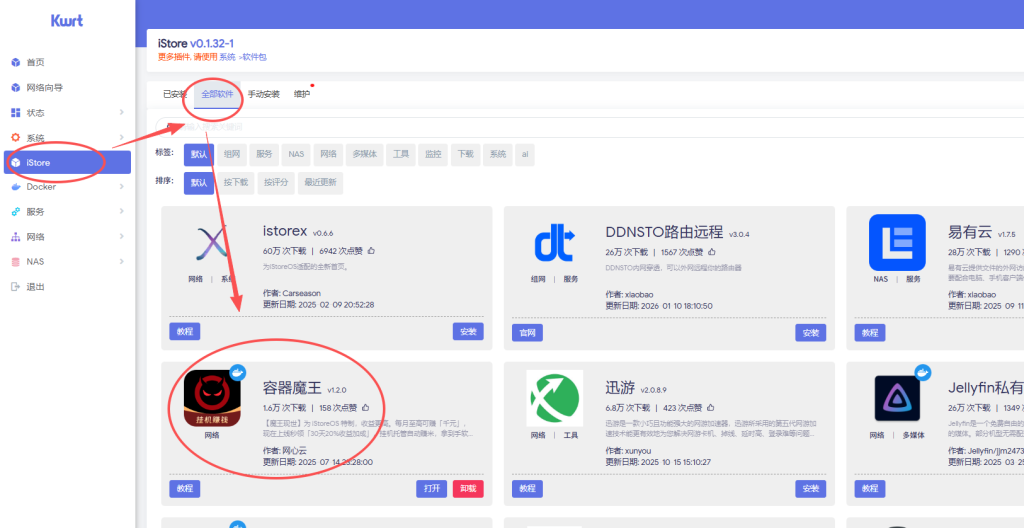The height and width of the screenshot is (528, 1024).
Task: Filter by the ai tag
Action: (x=524, y=155)
